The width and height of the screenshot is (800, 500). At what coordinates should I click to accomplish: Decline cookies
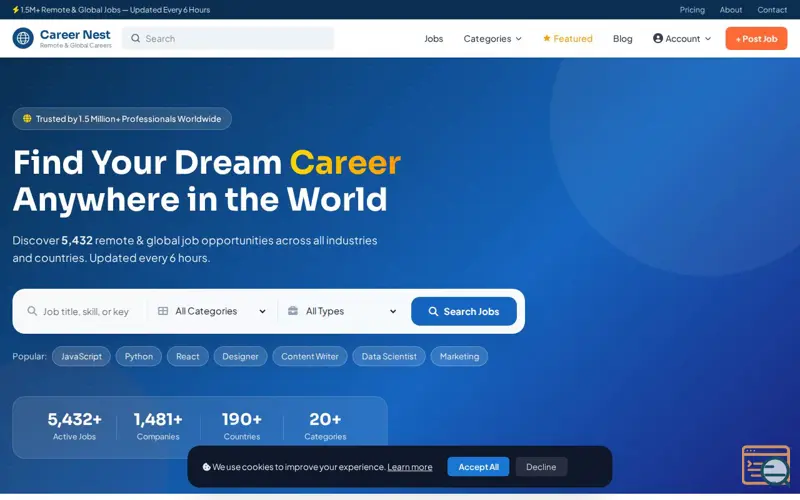coord(541,467)
